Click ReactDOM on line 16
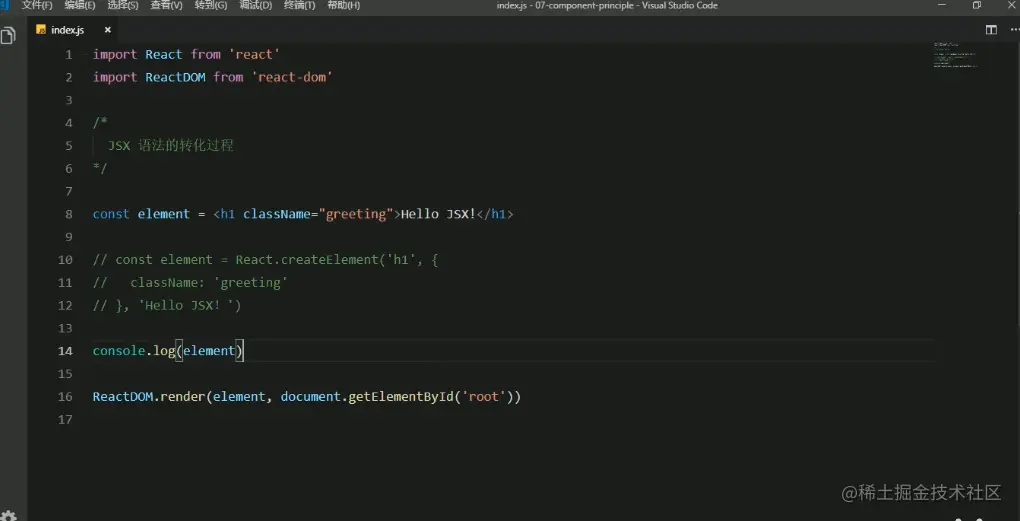The image size is (1020, 521). tap(122, 396)
